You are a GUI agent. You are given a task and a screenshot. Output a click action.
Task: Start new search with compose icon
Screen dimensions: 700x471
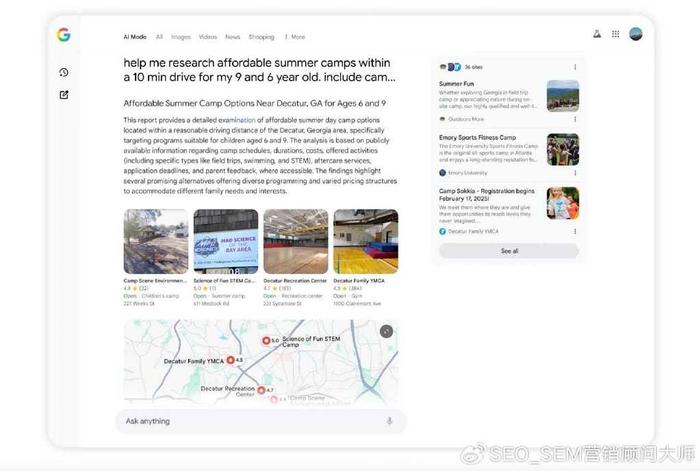point(64,95)
